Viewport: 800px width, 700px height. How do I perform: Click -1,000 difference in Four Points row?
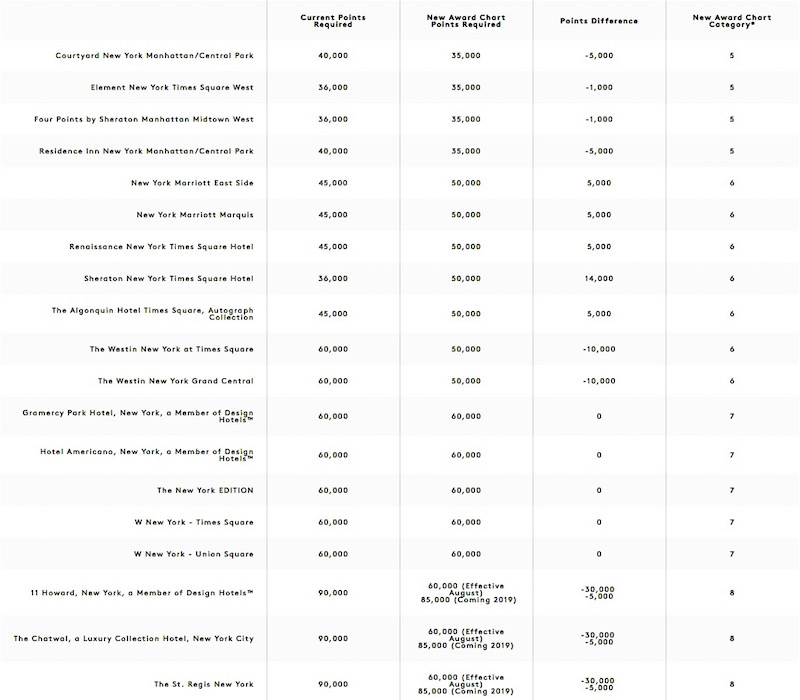[x=599, y=119]
